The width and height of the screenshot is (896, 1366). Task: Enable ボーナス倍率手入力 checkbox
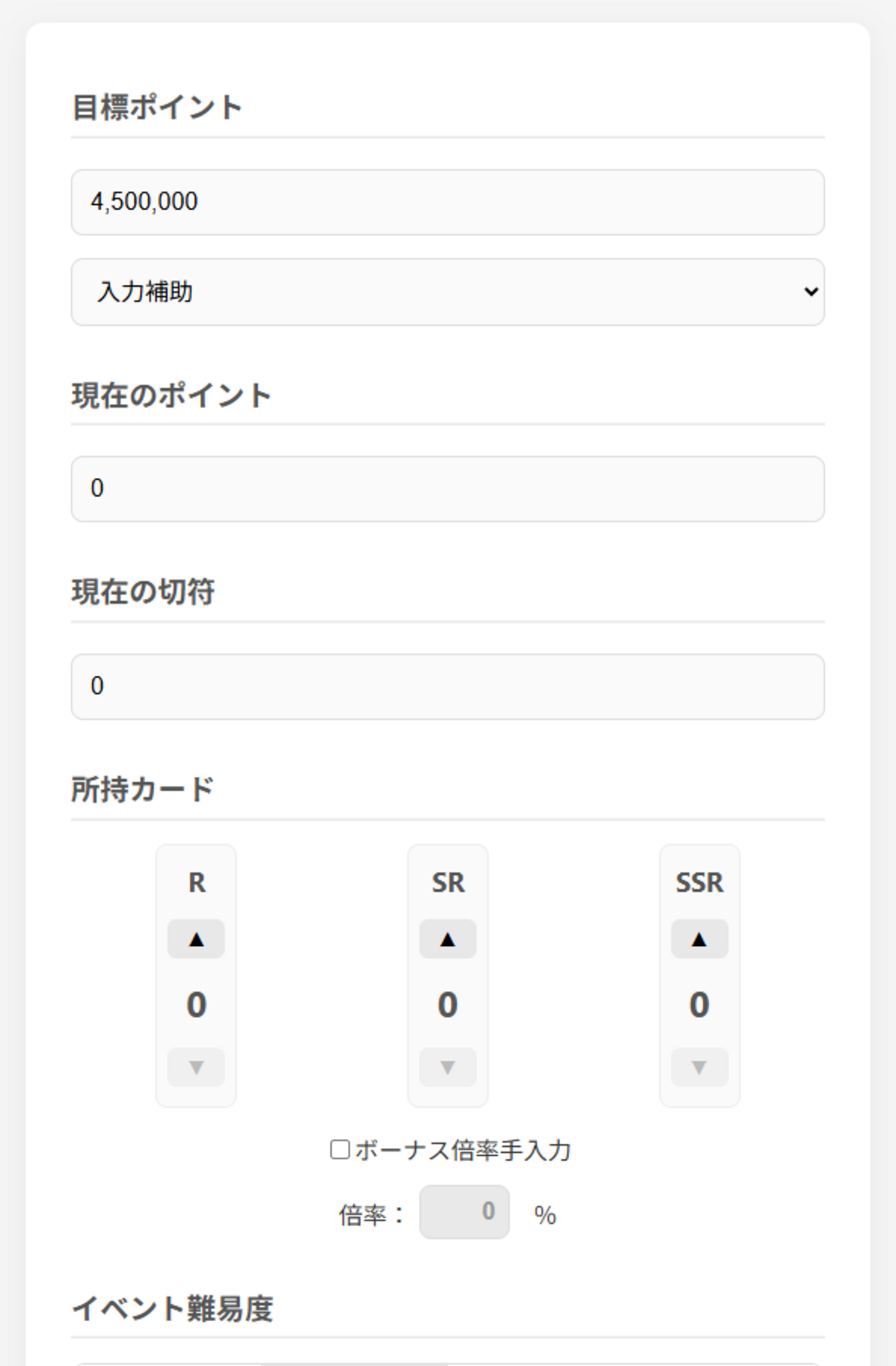click(340, 1149)
